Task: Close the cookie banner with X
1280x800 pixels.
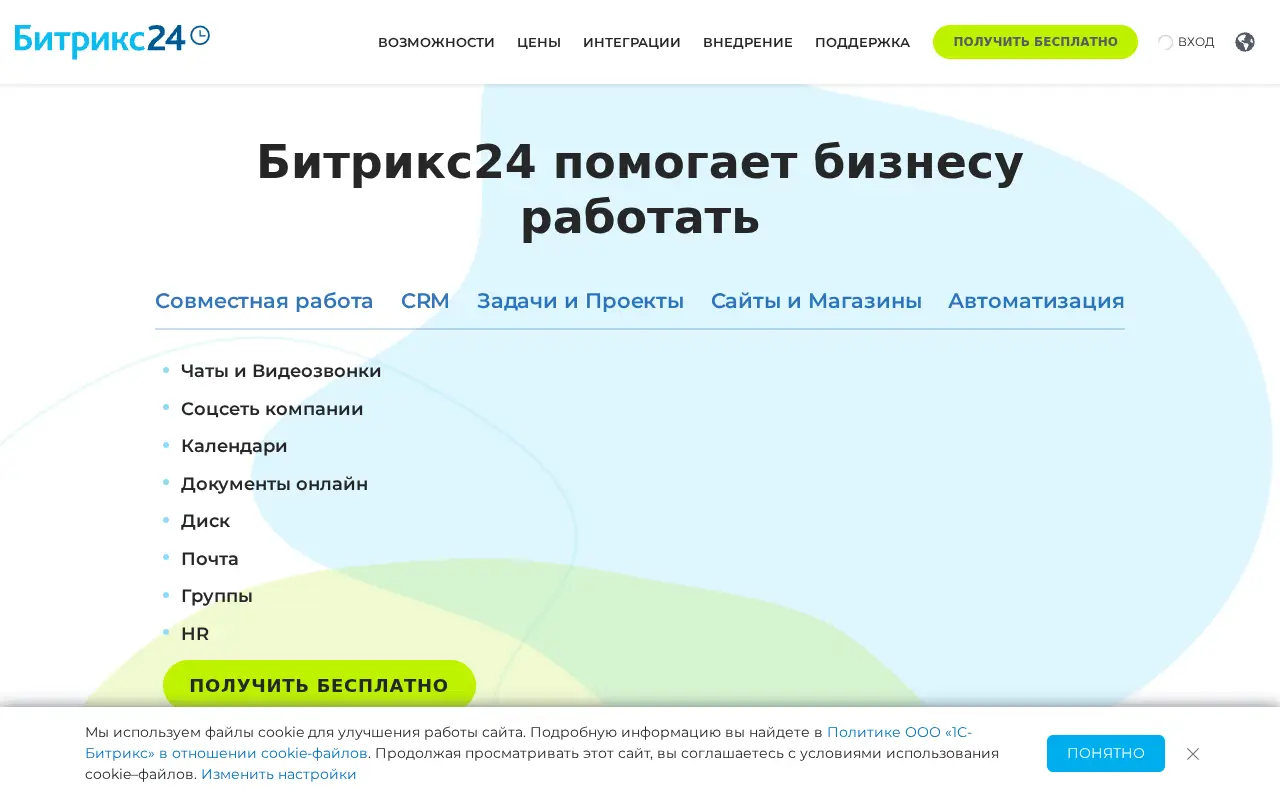Action: pos(1193,754)
